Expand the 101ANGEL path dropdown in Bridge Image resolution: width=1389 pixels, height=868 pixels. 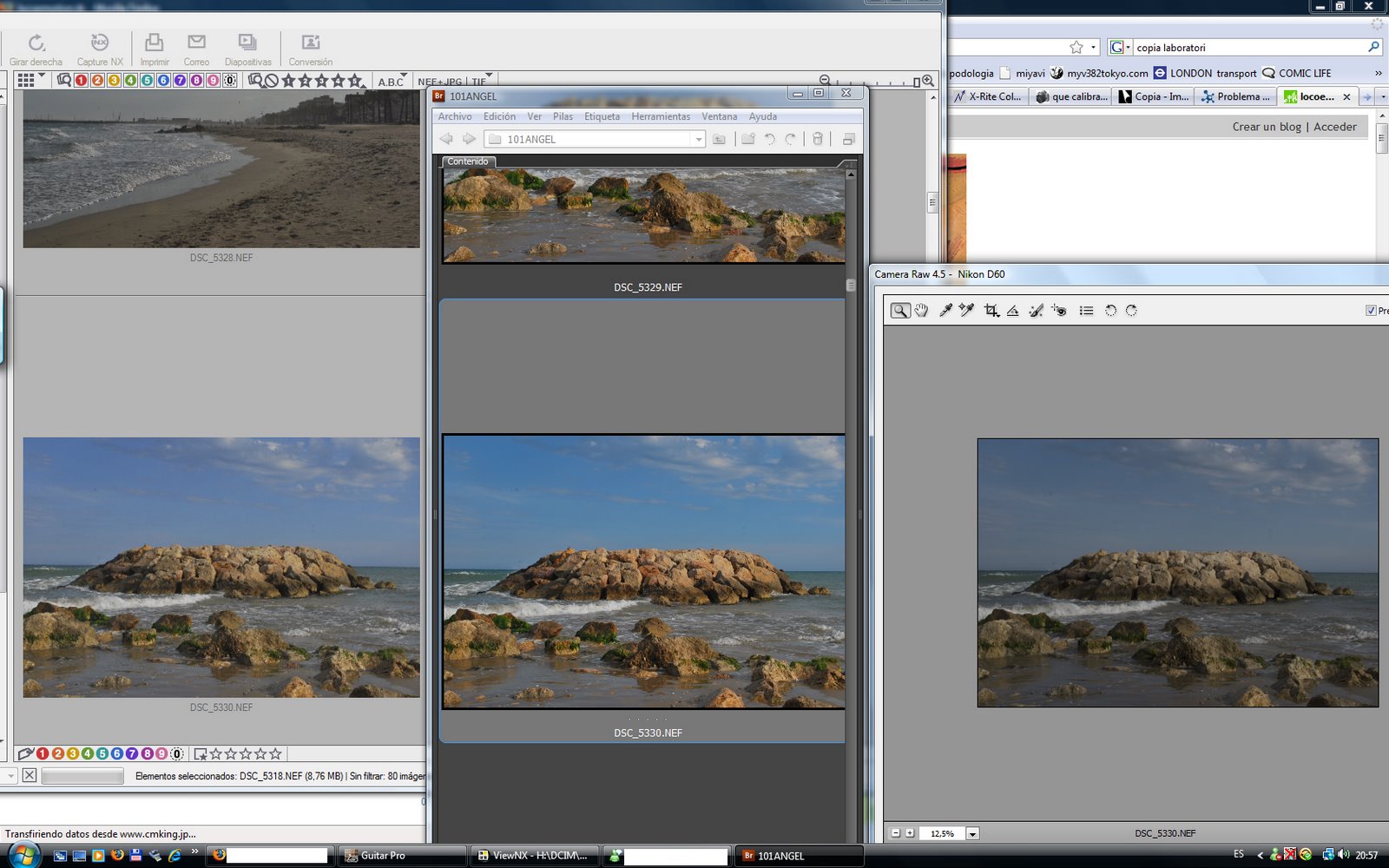[x=698, y=139]
